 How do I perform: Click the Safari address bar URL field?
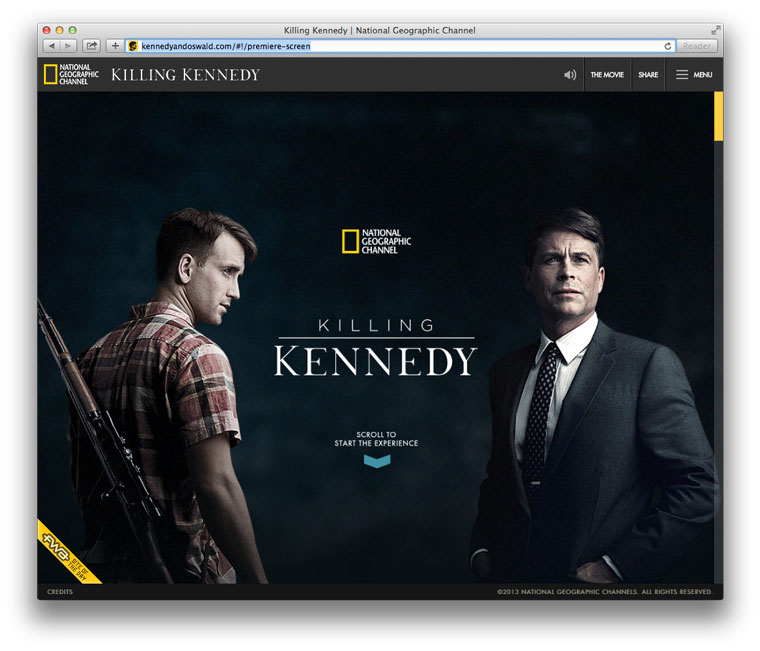pos(400,46)
